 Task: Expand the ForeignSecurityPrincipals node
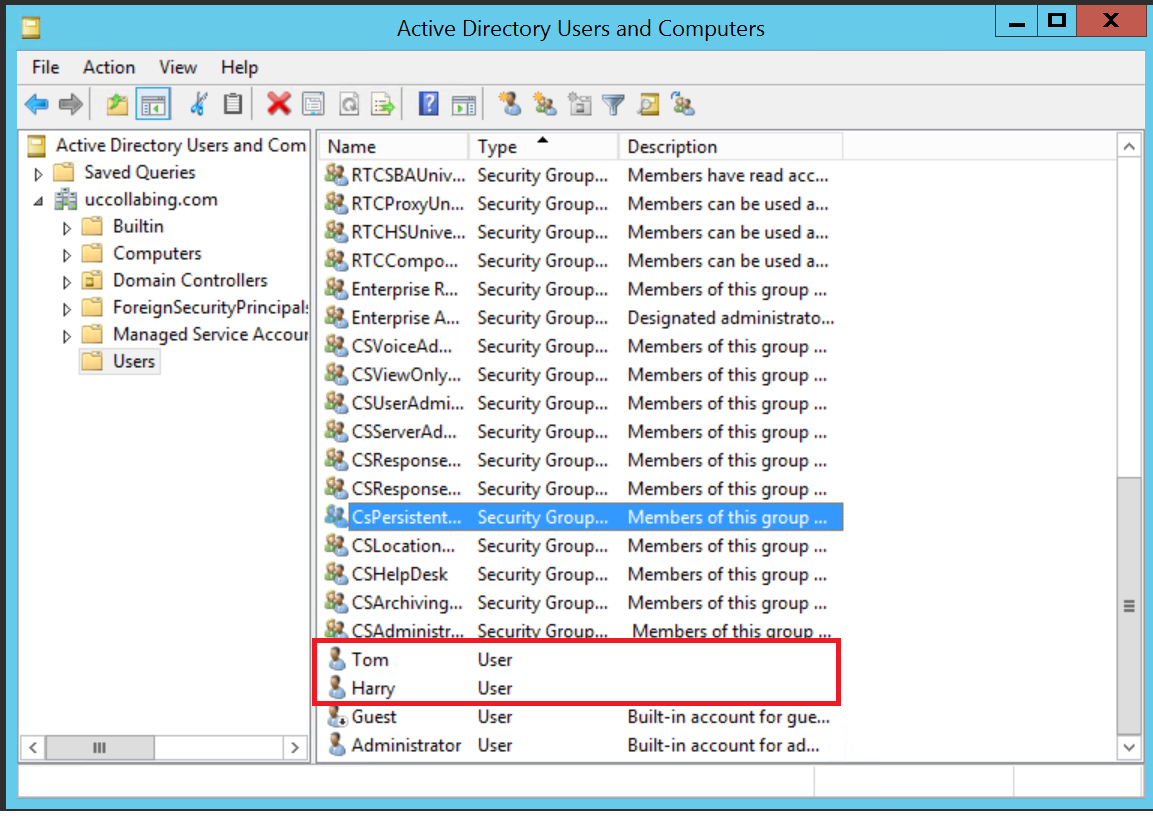tap(67, 309)
